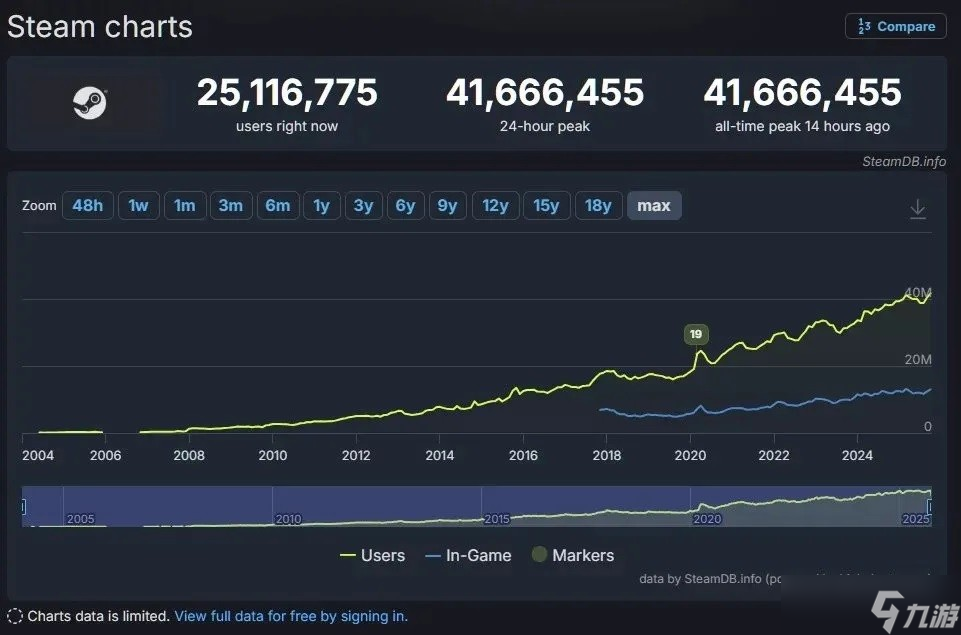Choose the 18y zoom range

598,206
